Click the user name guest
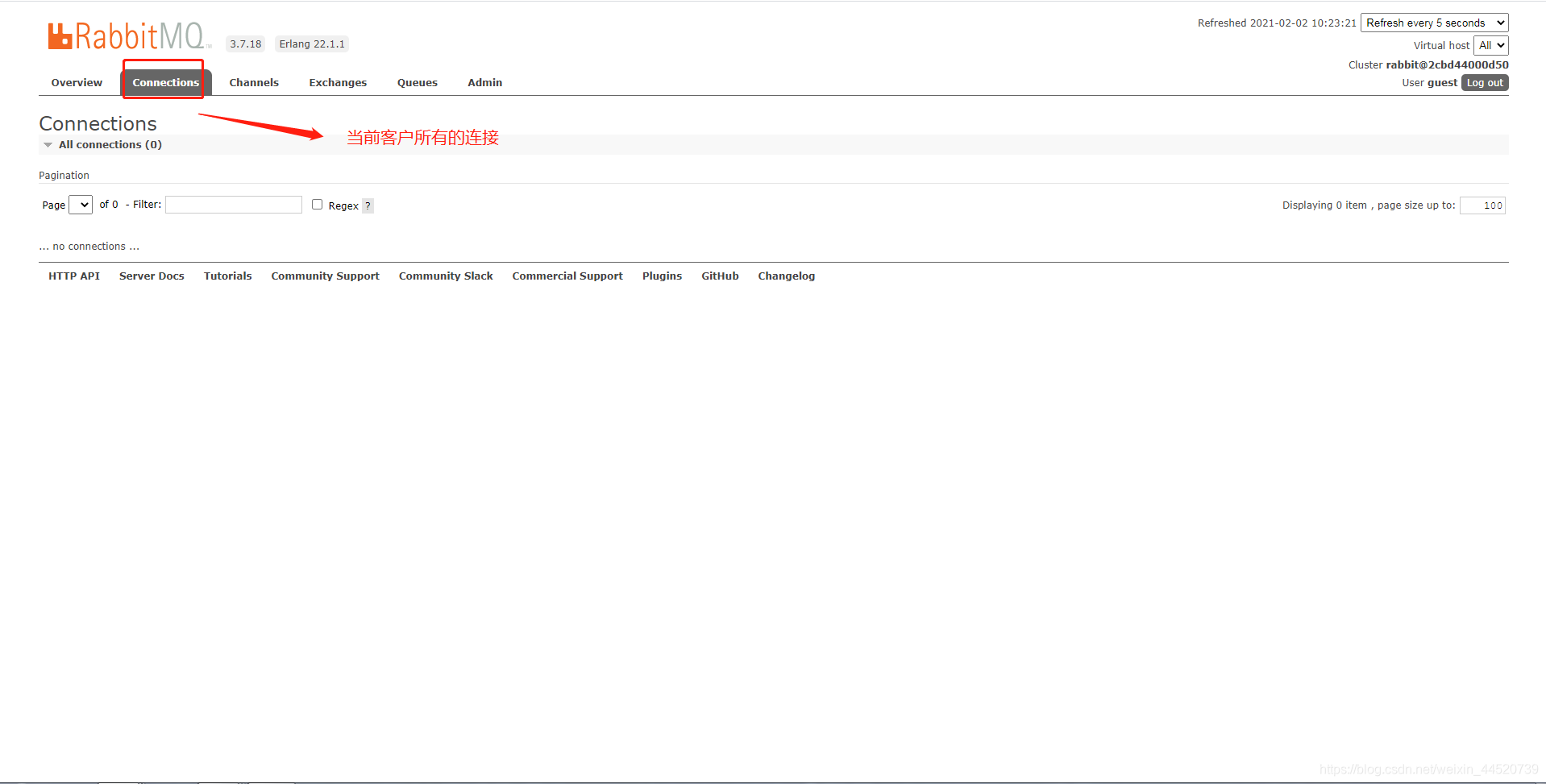This screenshot has height=784, width=1546. pos(1442,82)
